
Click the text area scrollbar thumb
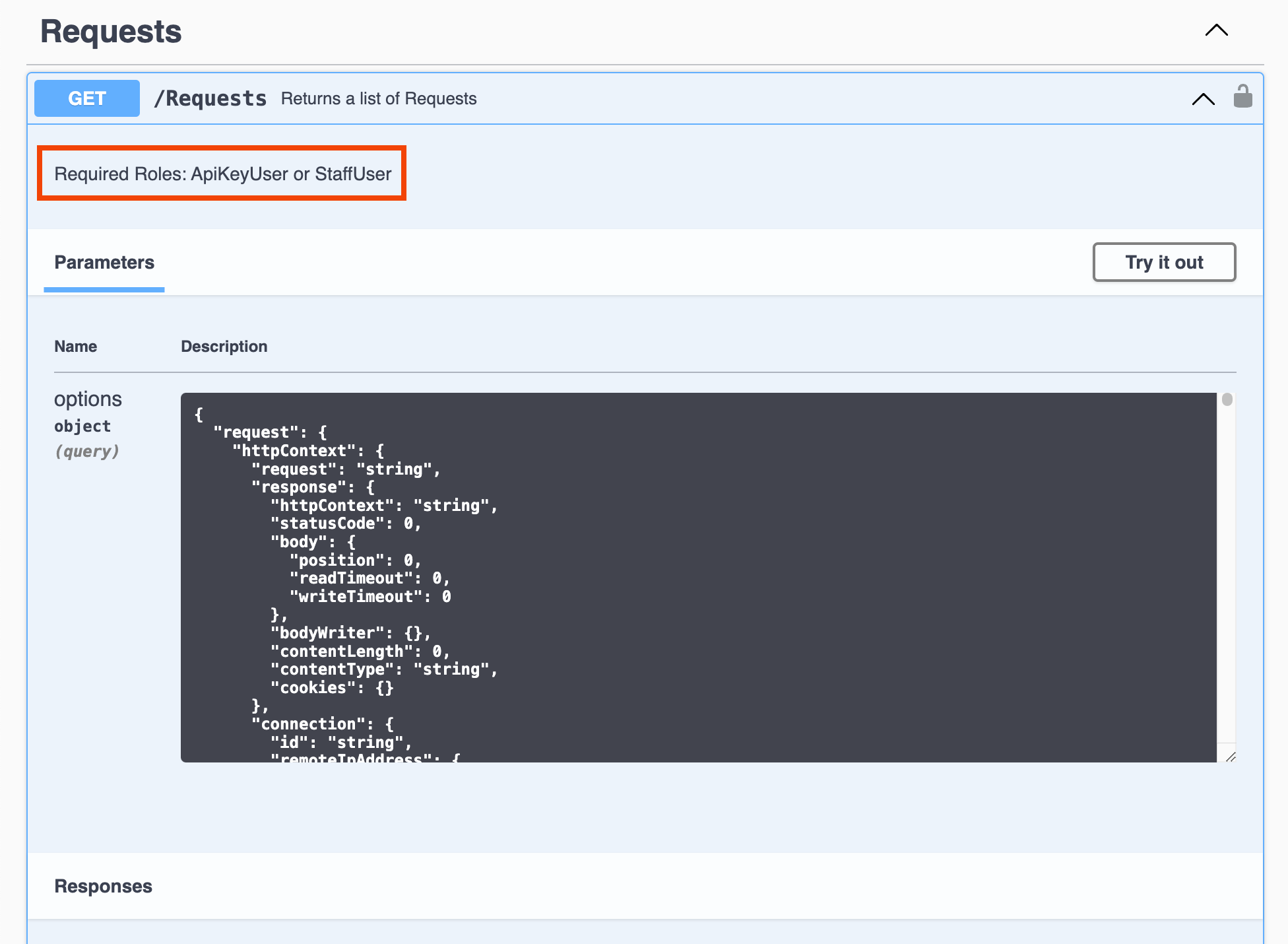click(x=1227, y=399)
